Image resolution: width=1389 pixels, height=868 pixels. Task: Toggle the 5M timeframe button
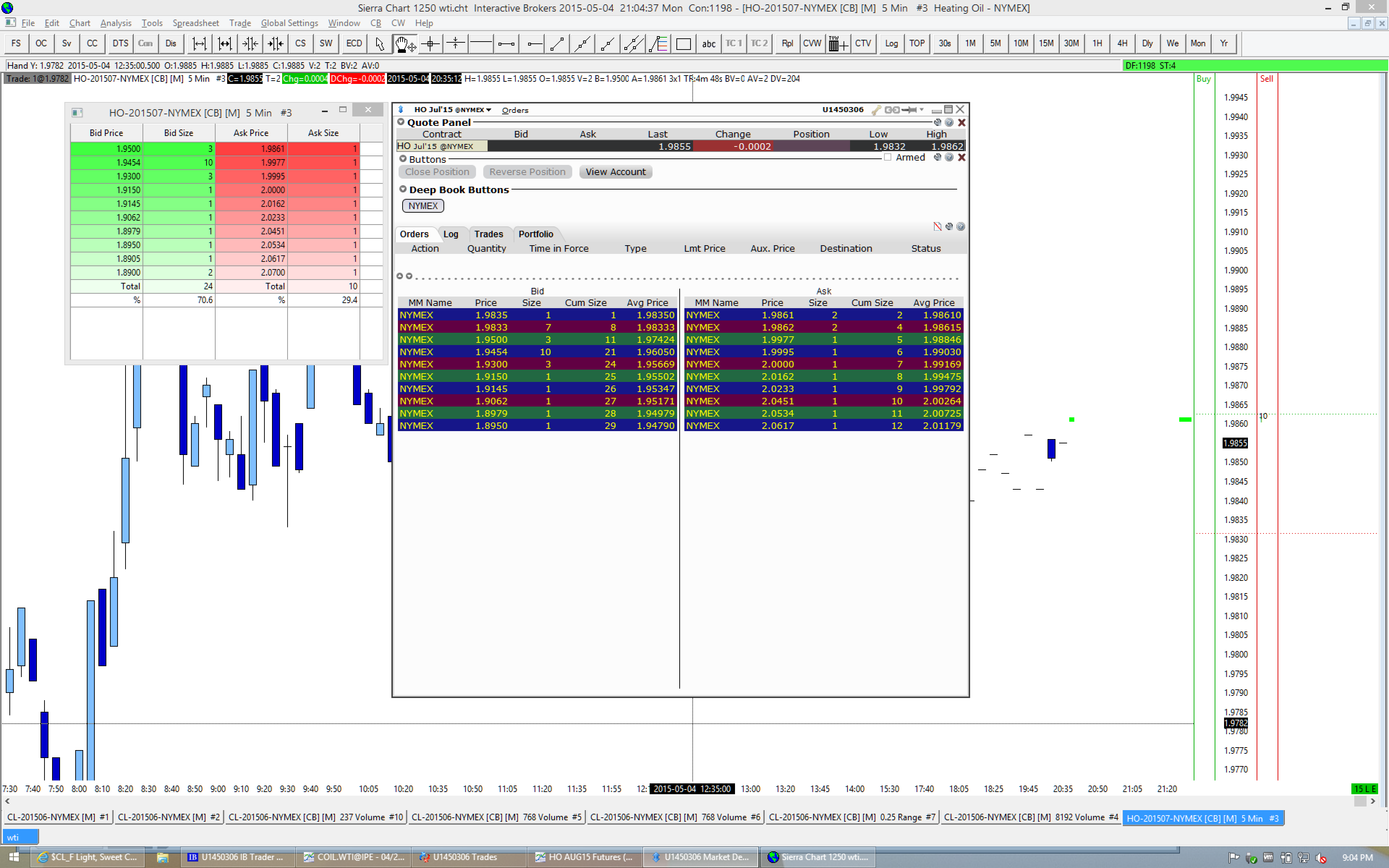[x=995, y=44]
